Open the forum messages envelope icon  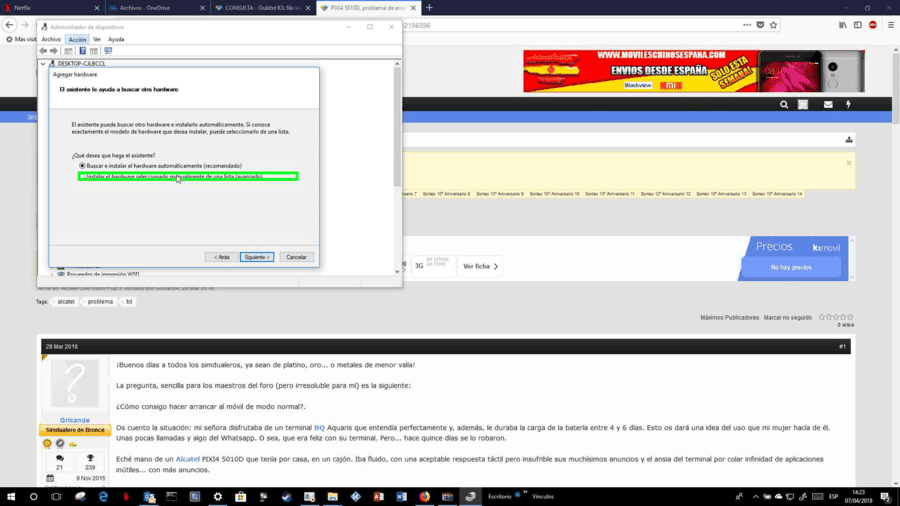[828, 104]
